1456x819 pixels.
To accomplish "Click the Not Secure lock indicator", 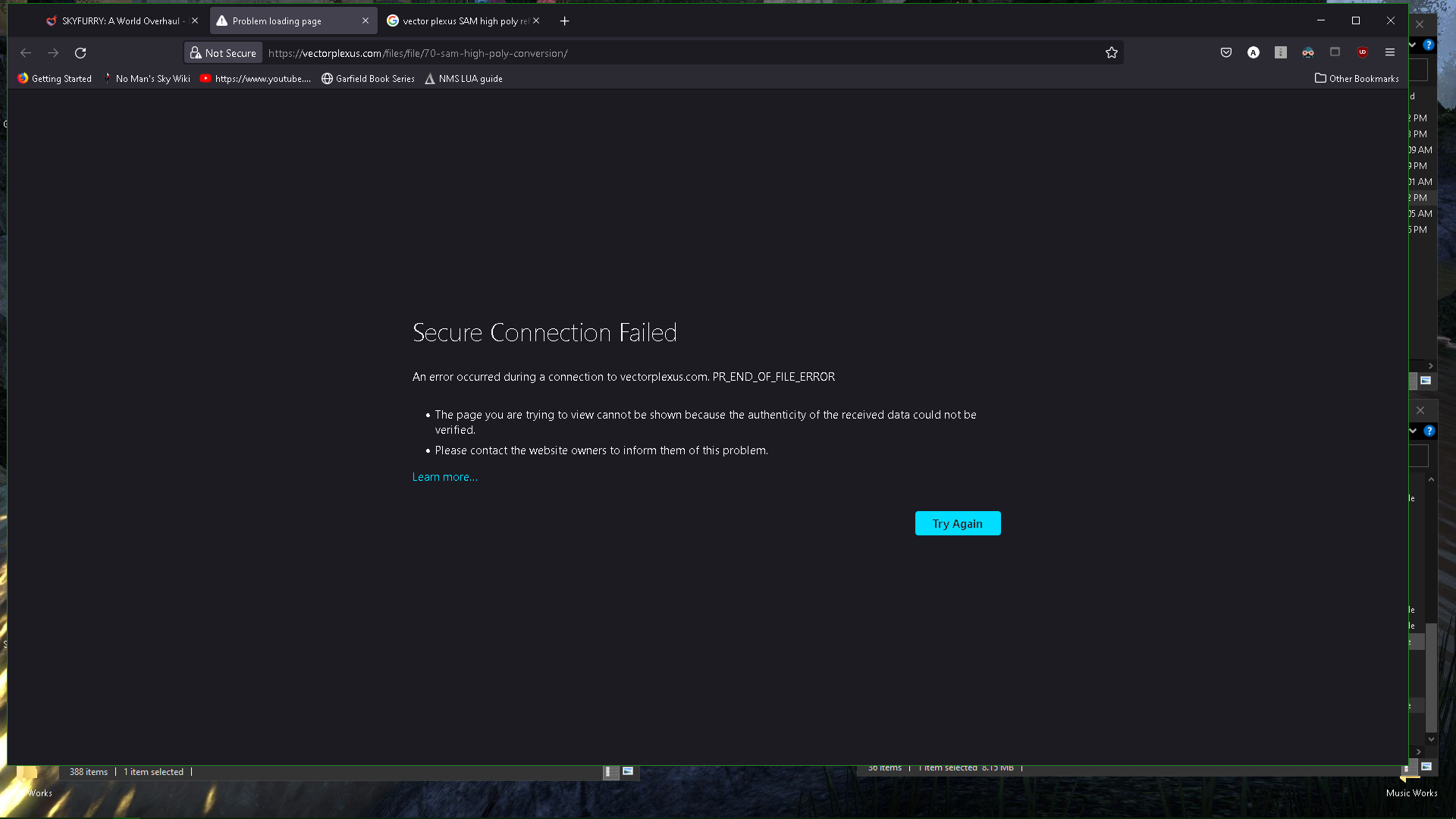I will [x=223, y=53].
